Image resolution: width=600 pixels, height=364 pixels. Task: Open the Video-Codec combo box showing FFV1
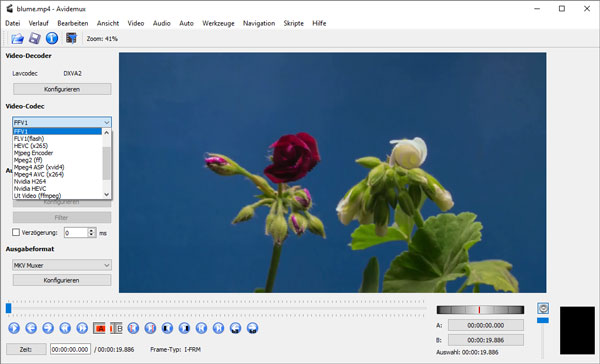(62, 122)
